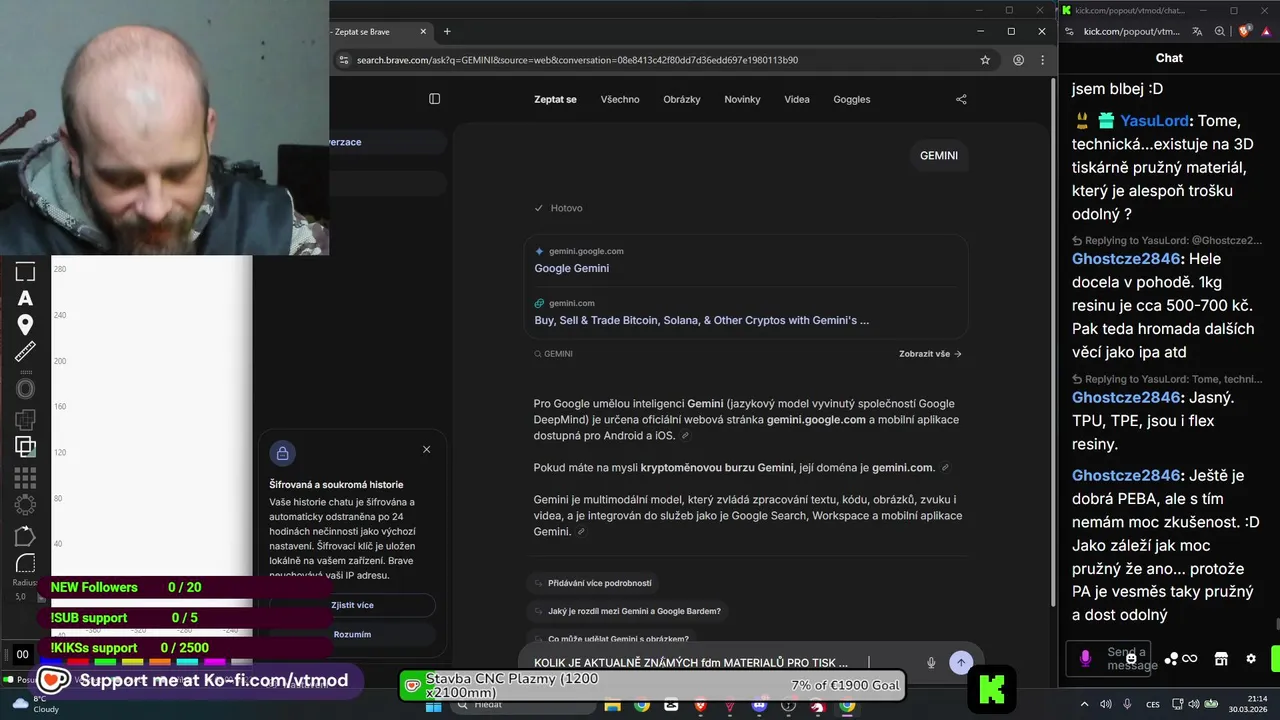The image size is (1280, 720).
Task: Open the Kick chat shop icon
Action: (x=1221, y=659)
